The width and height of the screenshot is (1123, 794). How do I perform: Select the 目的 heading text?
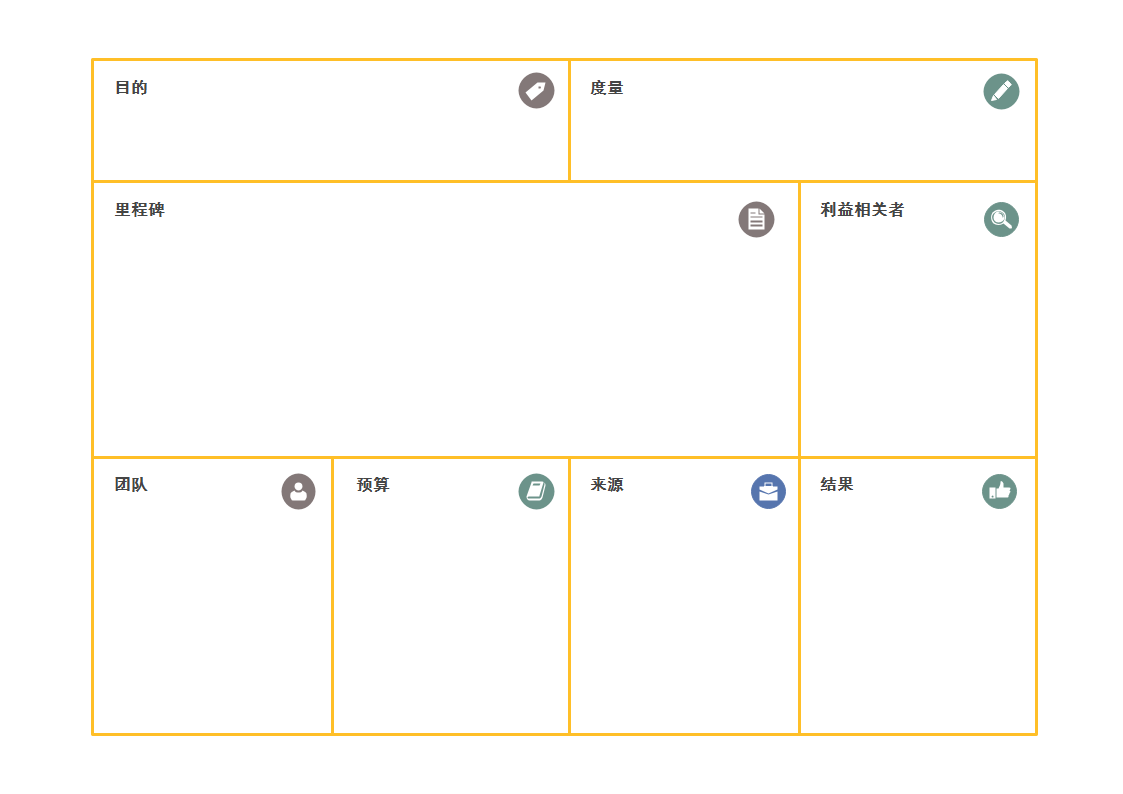[x=131, y=88]
